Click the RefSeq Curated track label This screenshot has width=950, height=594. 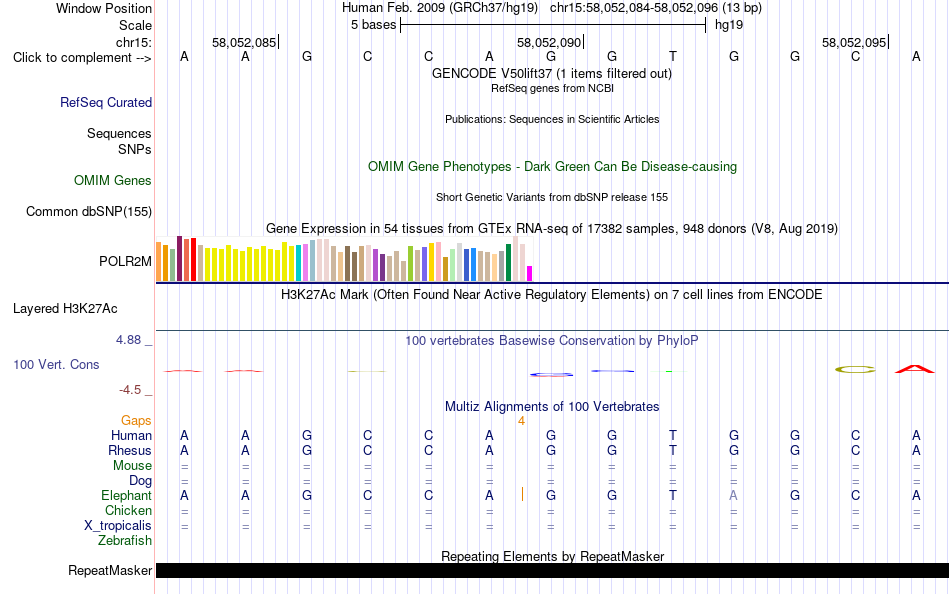[x=106, y=102]
